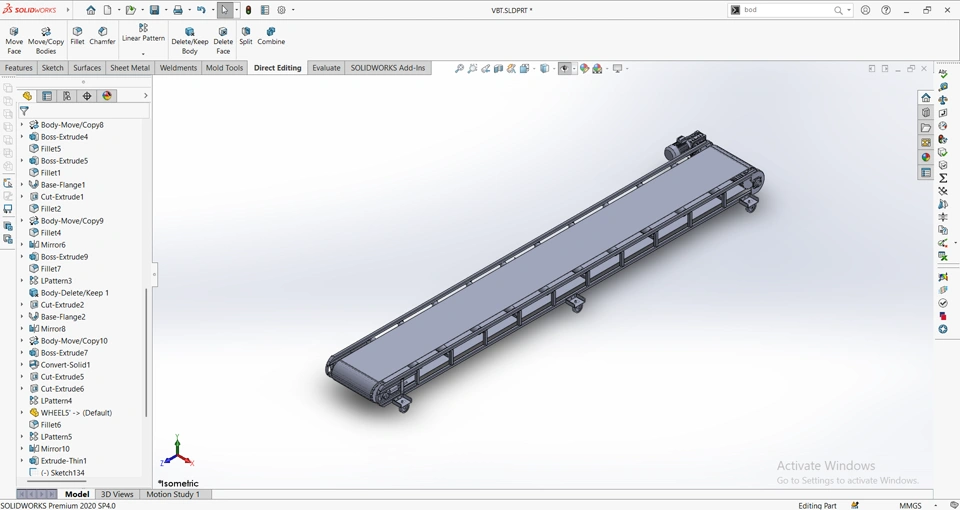
Task: Expand Body-Move/Copy8 feature
Action: point(22,124)
